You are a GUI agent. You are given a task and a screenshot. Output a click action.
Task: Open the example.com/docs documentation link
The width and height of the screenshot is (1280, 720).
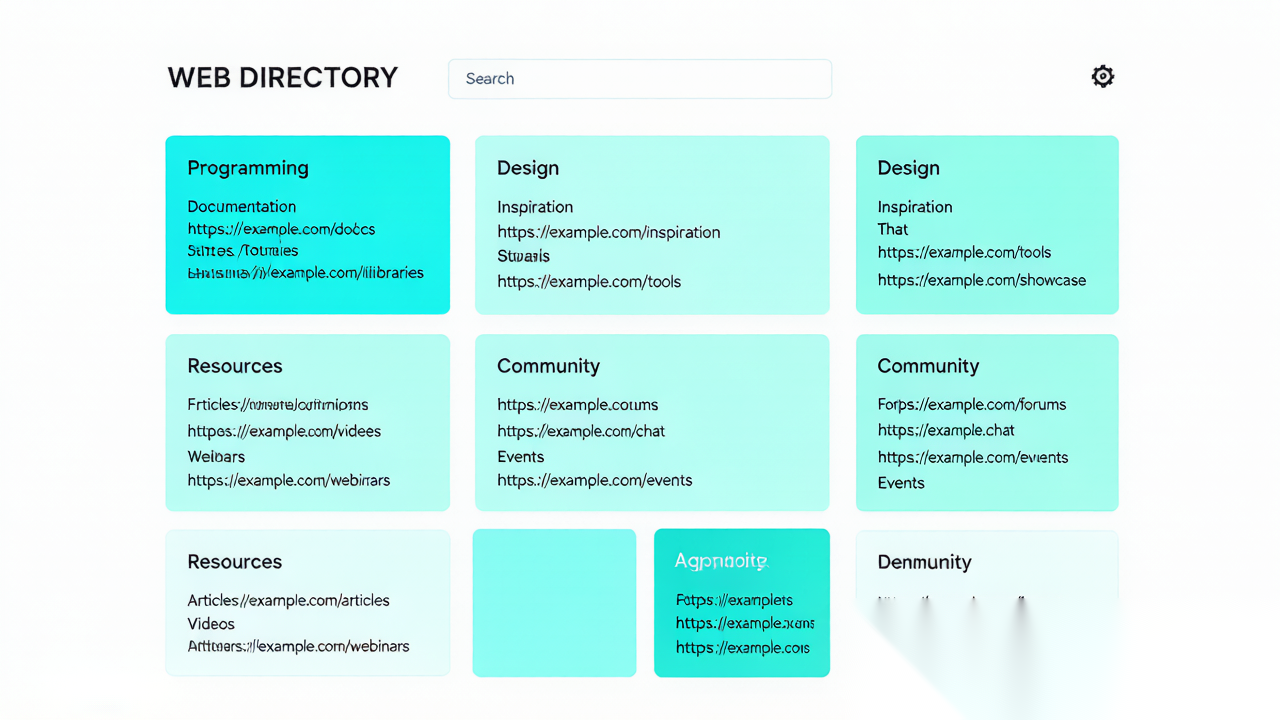281,229
